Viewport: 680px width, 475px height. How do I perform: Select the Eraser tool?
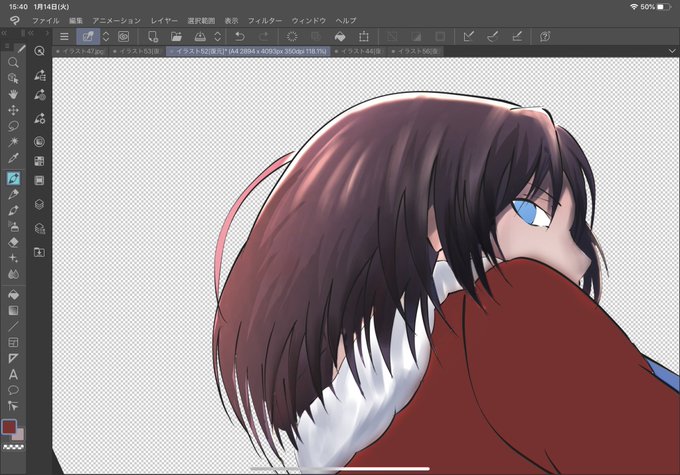(13, 242)
